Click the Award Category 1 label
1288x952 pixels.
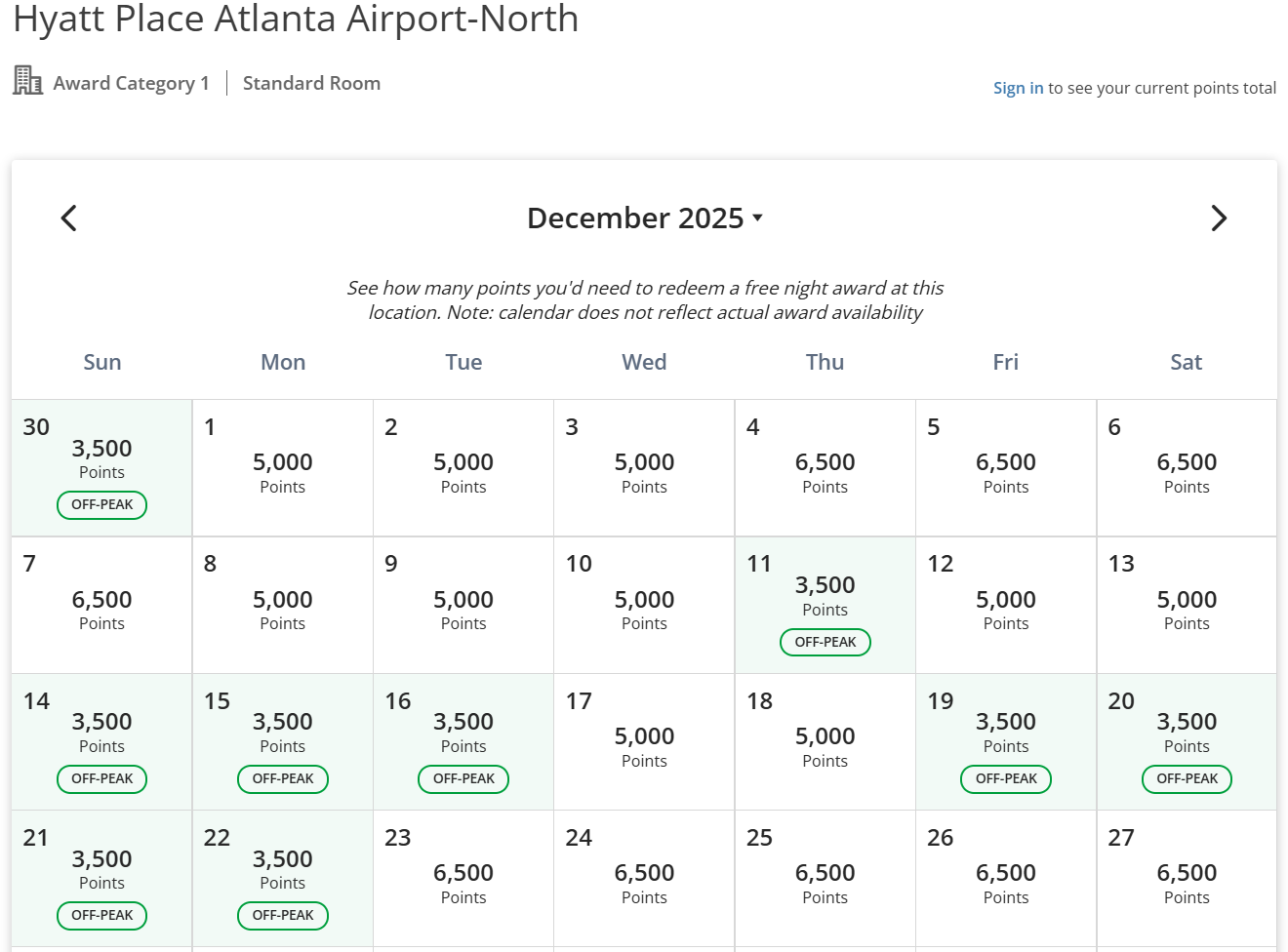pyautogui.click(x=131, y=83)
